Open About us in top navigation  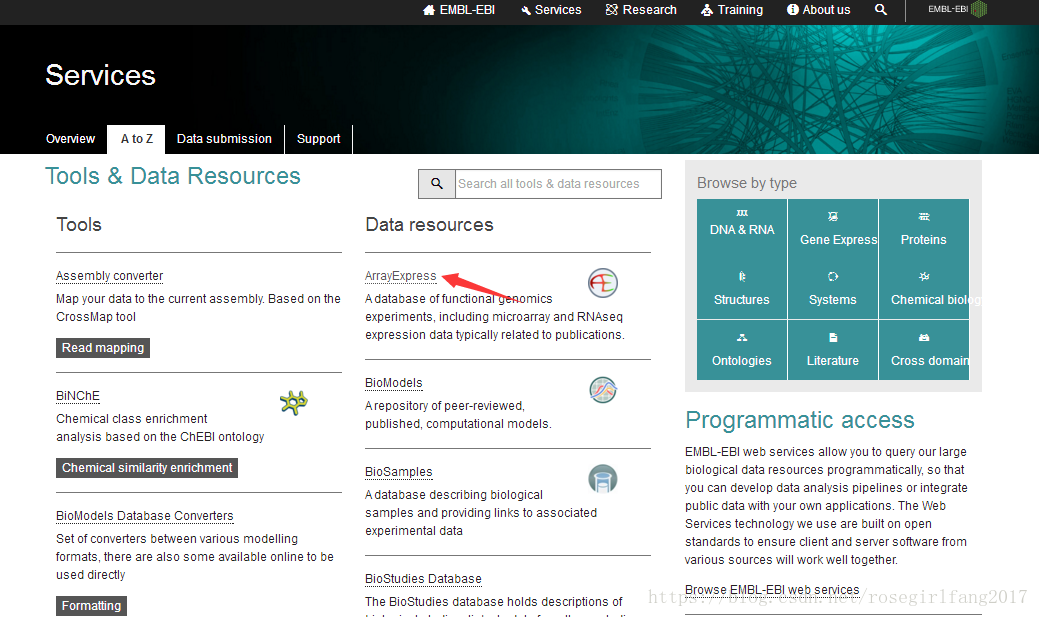[818, 10]
